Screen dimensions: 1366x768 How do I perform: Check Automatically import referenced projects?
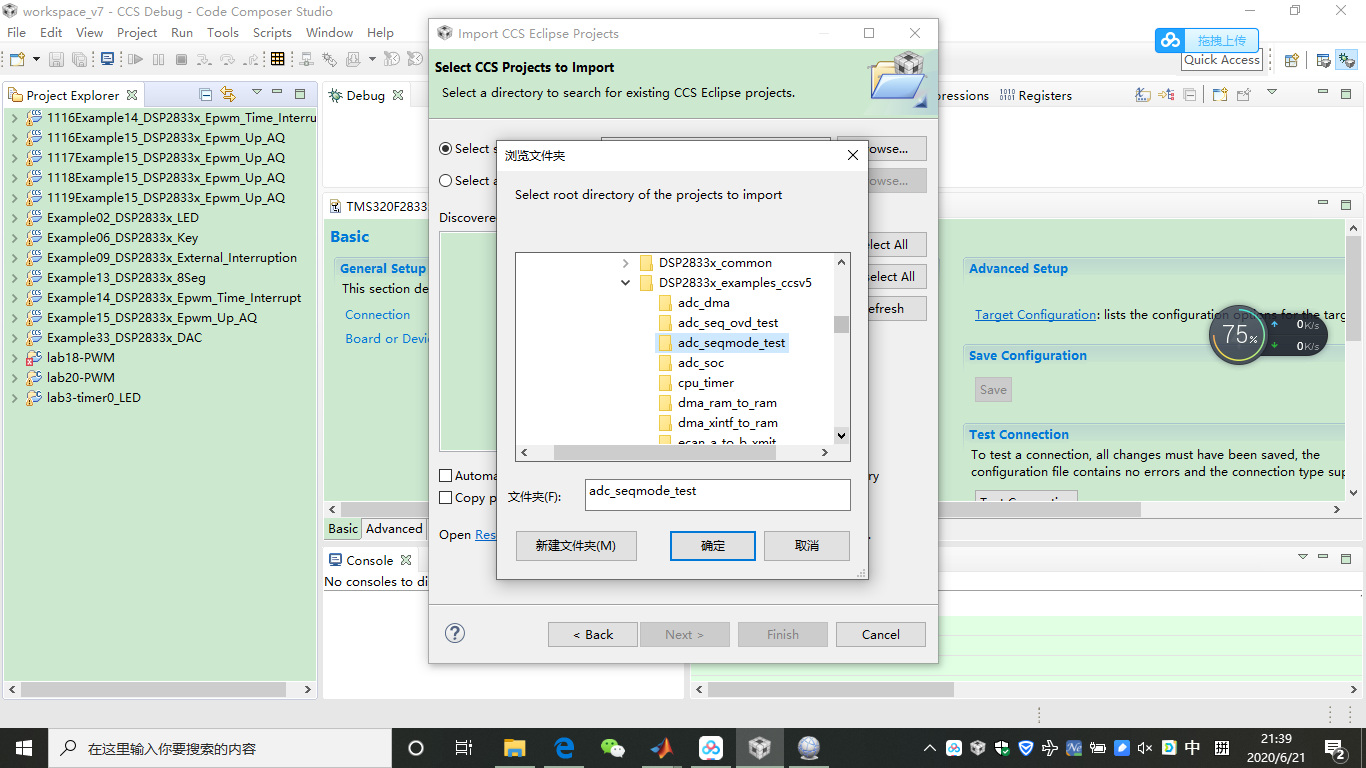click(x=446, y=475)
